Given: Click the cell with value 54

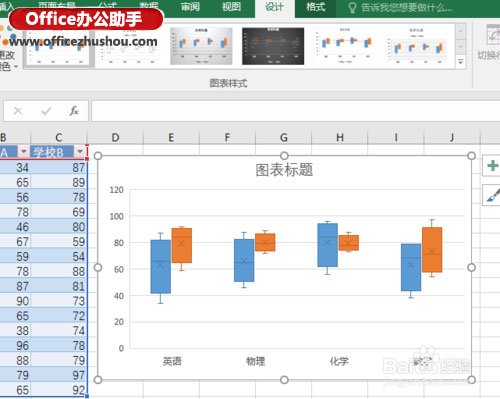Looking at the screenshot, I should tap(59, 256).
